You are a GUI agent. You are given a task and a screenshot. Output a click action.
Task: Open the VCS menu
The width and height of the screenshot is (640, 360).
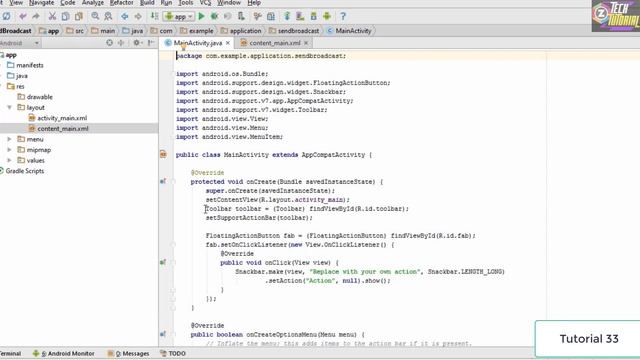tap(205, 3)
